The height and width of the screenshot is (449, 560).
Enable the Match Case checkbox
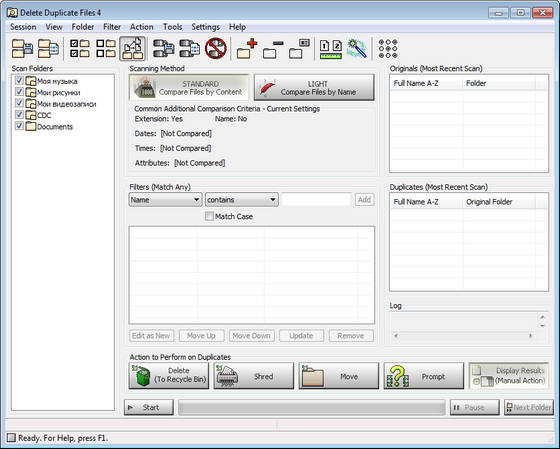[209, 216]
